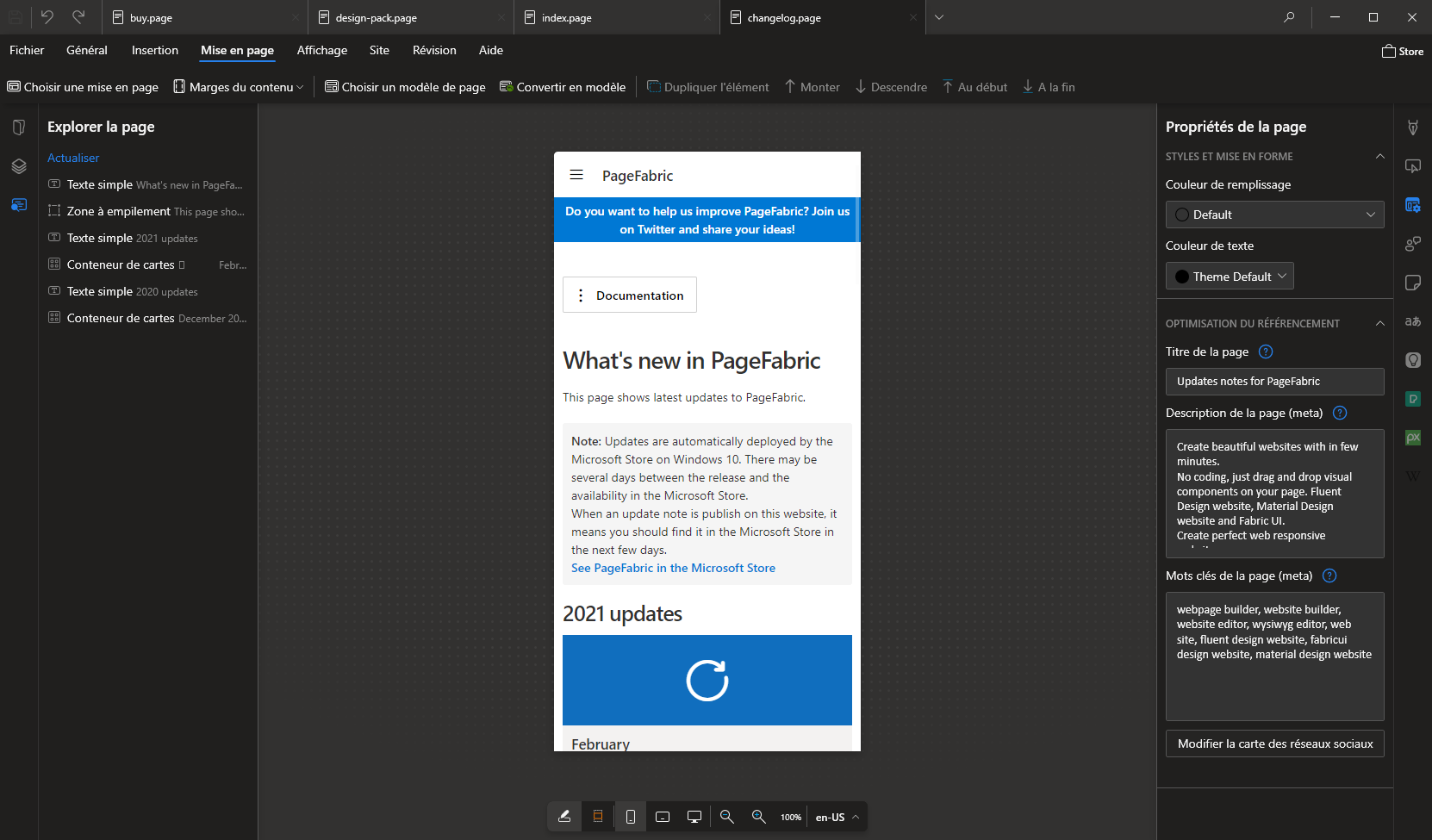Open the search magnifier in the title bar
The width and height of the screenshot is (1432, 840).
tap(1289, 17)
